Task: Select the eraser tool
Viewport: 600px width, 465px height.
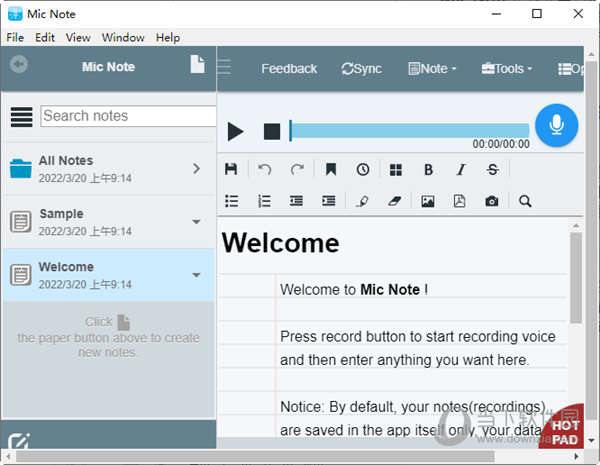Action: (x=395, y=201)
